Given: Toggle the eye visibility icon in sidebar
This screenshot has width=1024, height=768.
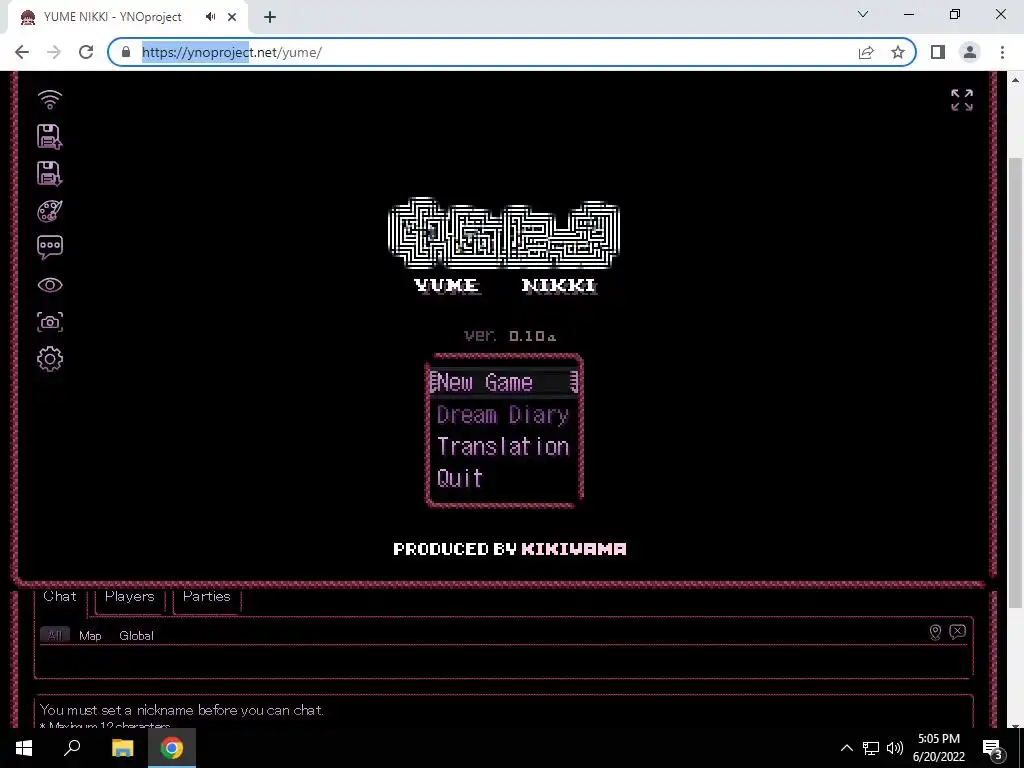Looking at the screenshot, I should [x=50, y=285].
